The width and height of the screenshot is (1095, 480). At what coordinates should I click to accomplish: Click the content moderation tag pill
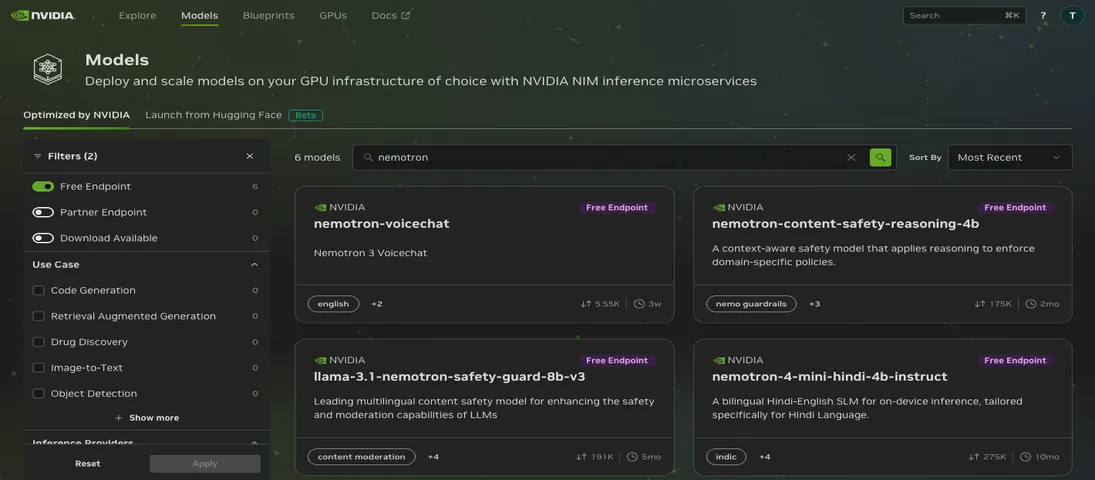[x=361, y=457]
